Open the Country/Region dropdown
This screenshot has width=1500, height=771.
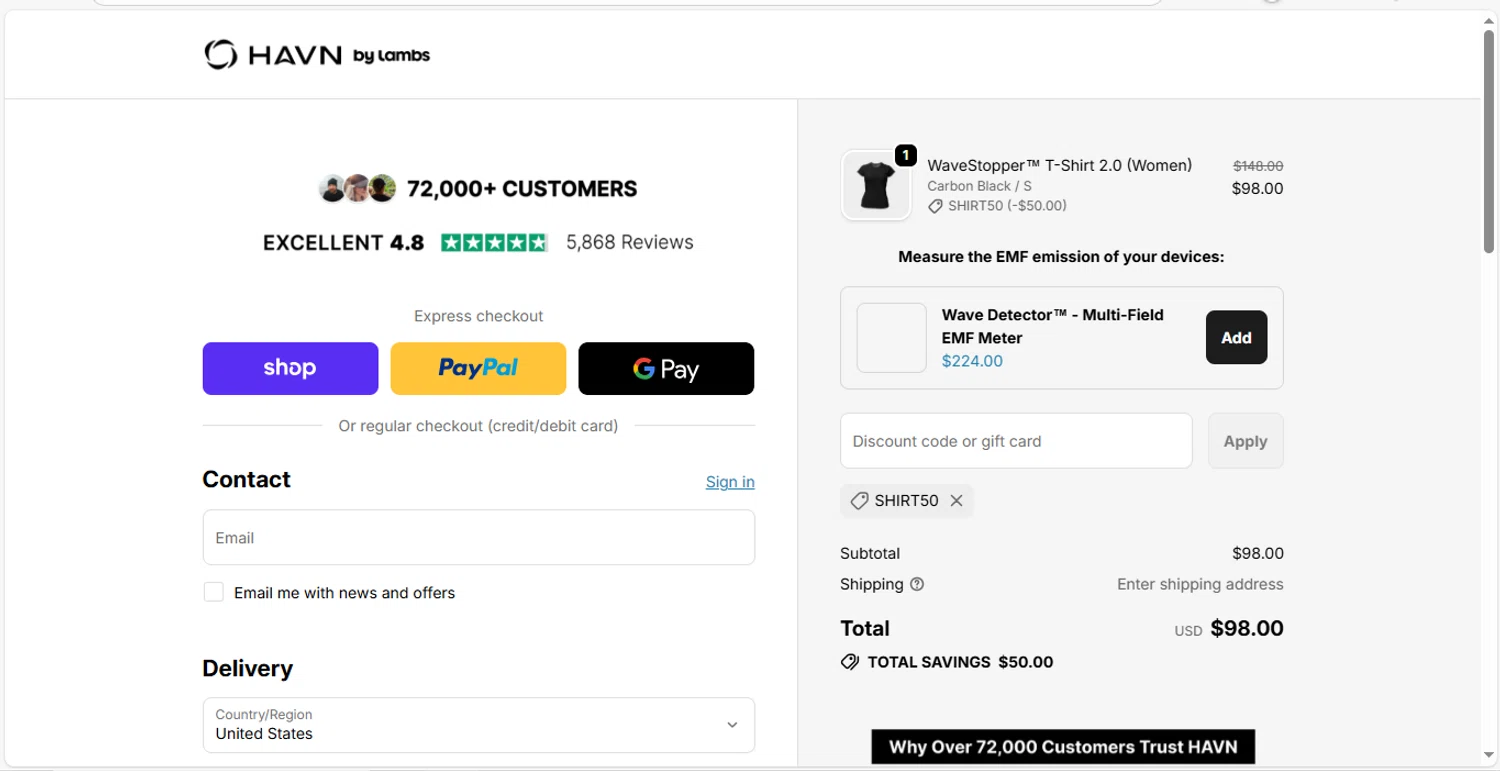point(479,725)
